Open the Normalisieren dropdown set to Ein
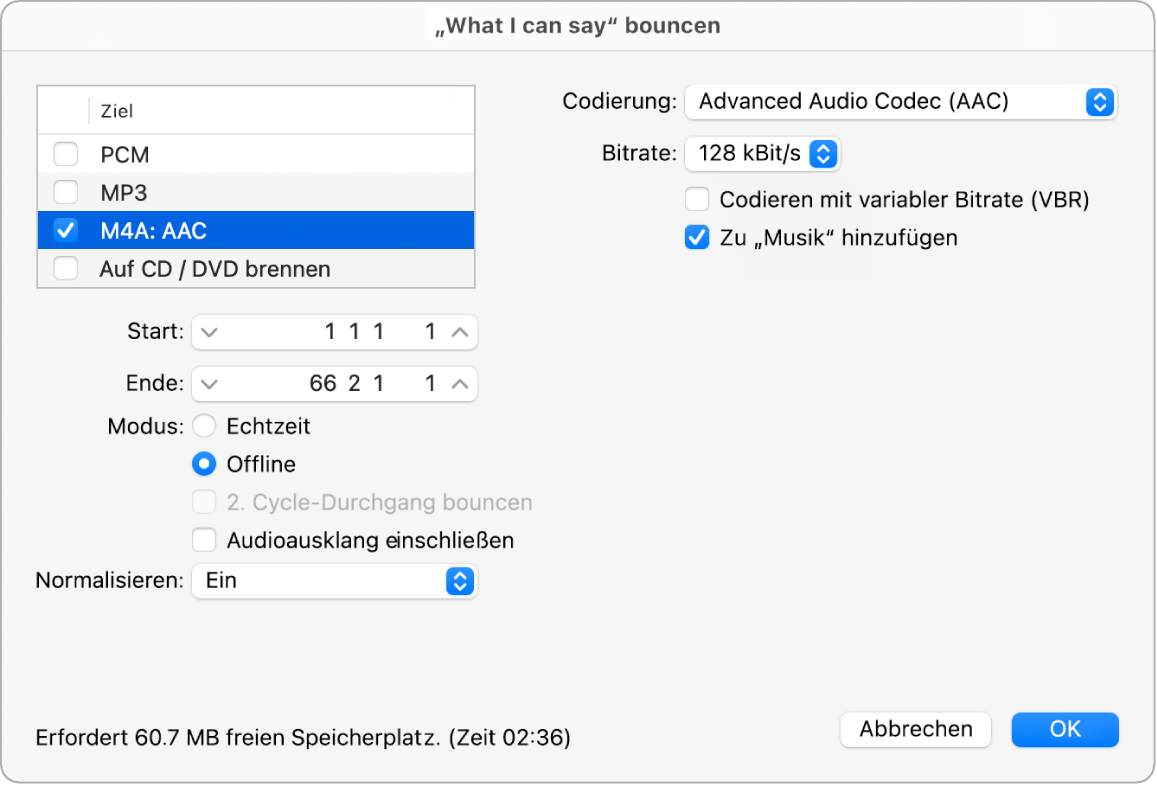The width and height of the screenshot is (1157, 785). click(330, 581)
